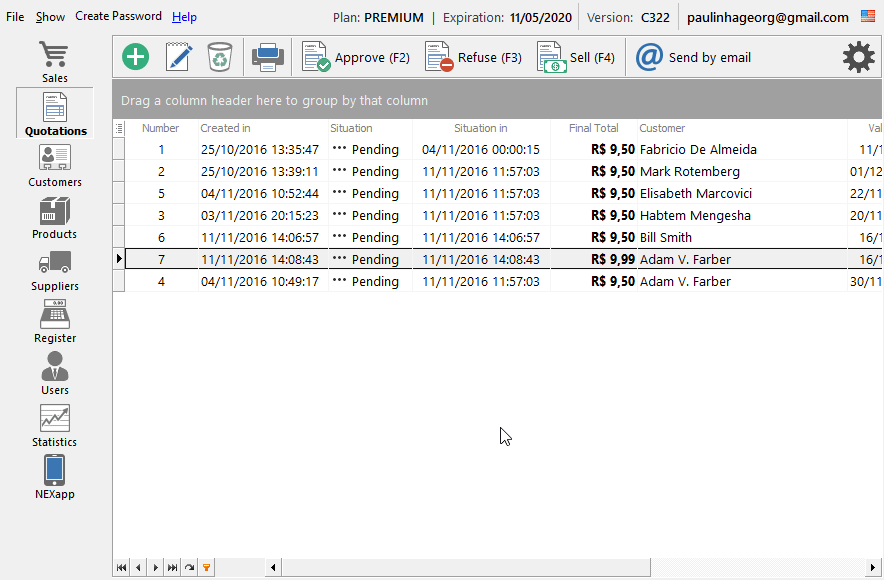Select created date 03/11/2016 20:15:23
This screenshot has height=580, width=884.
[x=263, y=215]
